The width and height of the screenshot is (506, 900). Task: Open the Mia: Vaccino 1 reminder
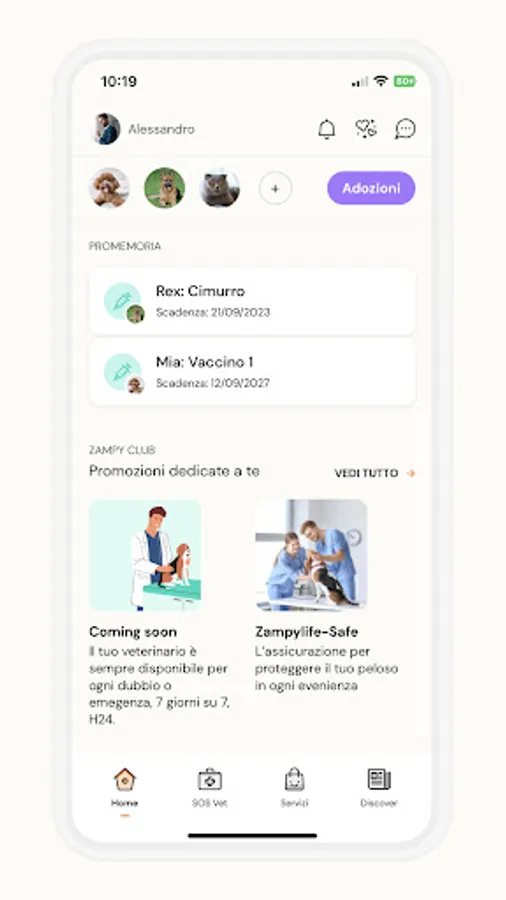[x=252, y=372]
